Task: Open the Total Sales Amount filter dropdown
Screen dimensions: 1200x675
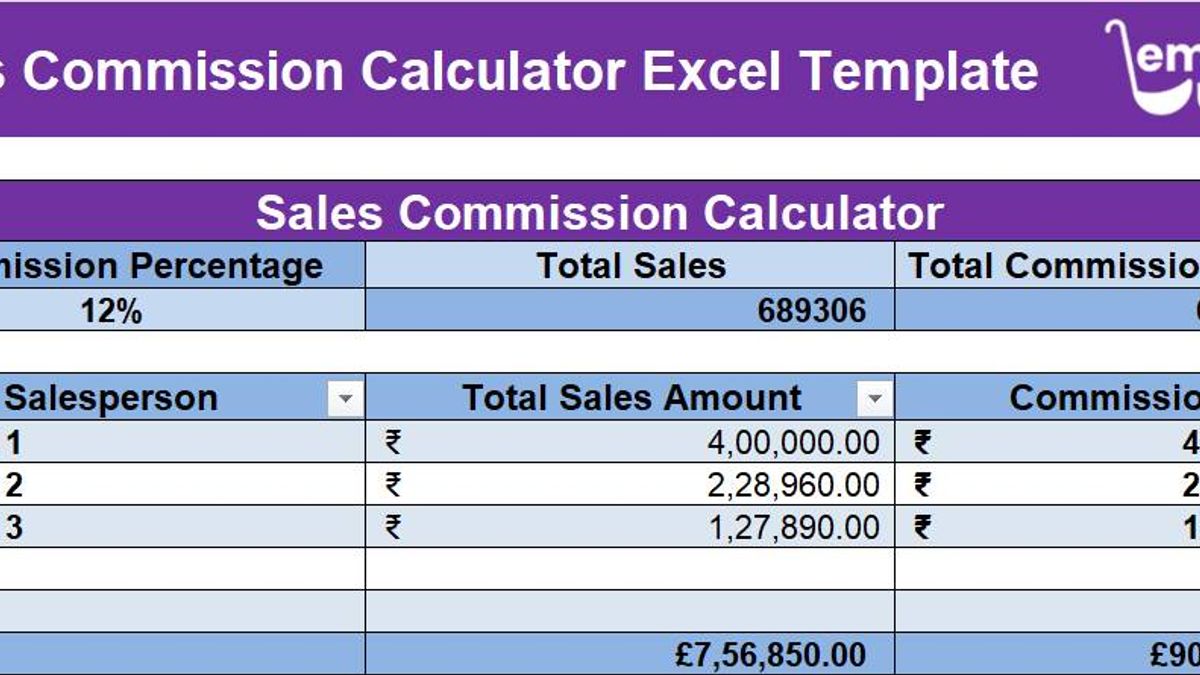Action: click(x=874, y=399)
